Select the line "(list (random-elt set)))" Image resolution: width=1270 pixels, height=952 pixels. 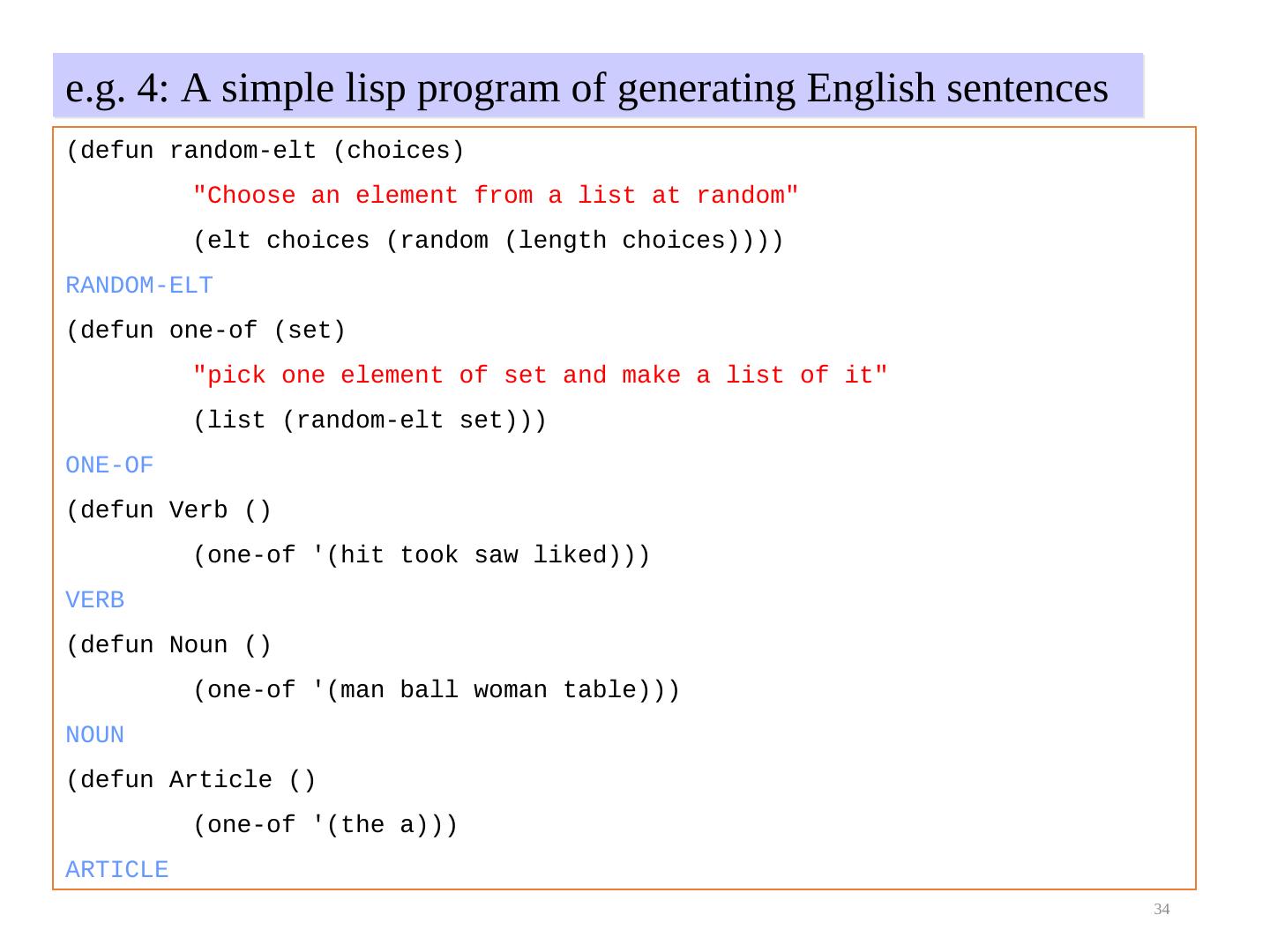click(370, 420)
